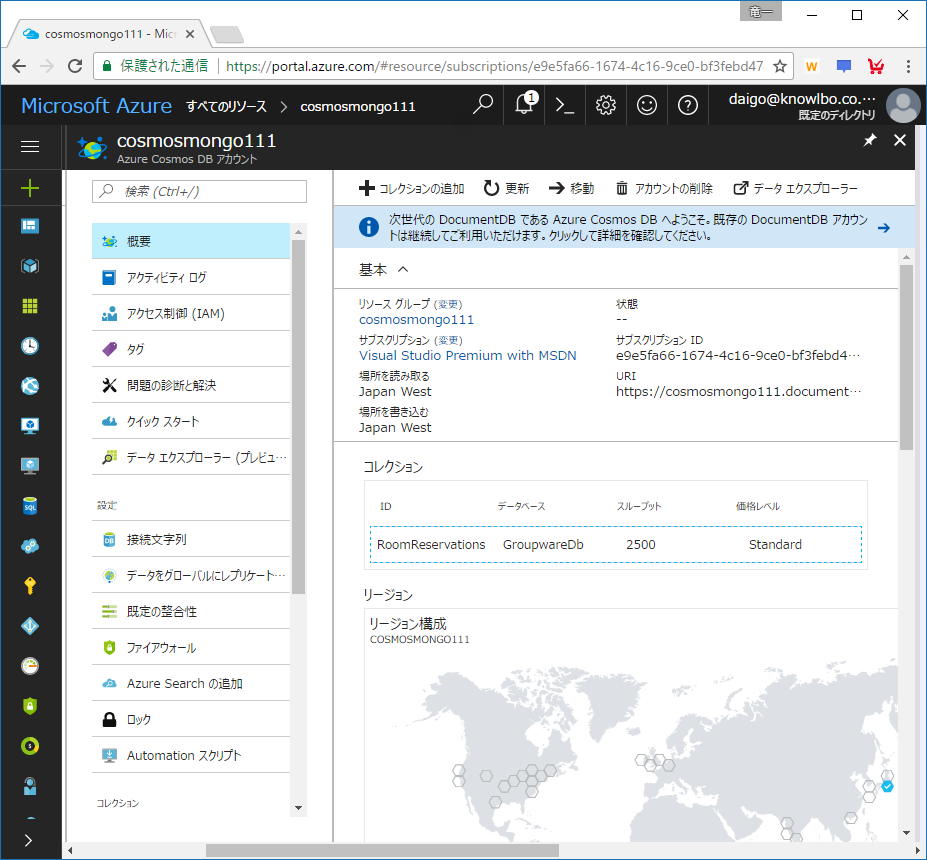Open アクセス制御 (IAM) menu item
Screen dimensions: 927x860
click(x=191, y=313)
